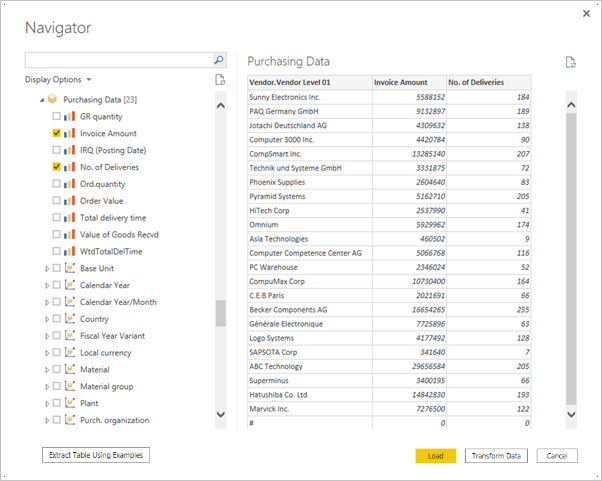The width and height of the screenshot is (602, 481).
Task: Click the tree scrollbar thumb
Action: (220, 313)
